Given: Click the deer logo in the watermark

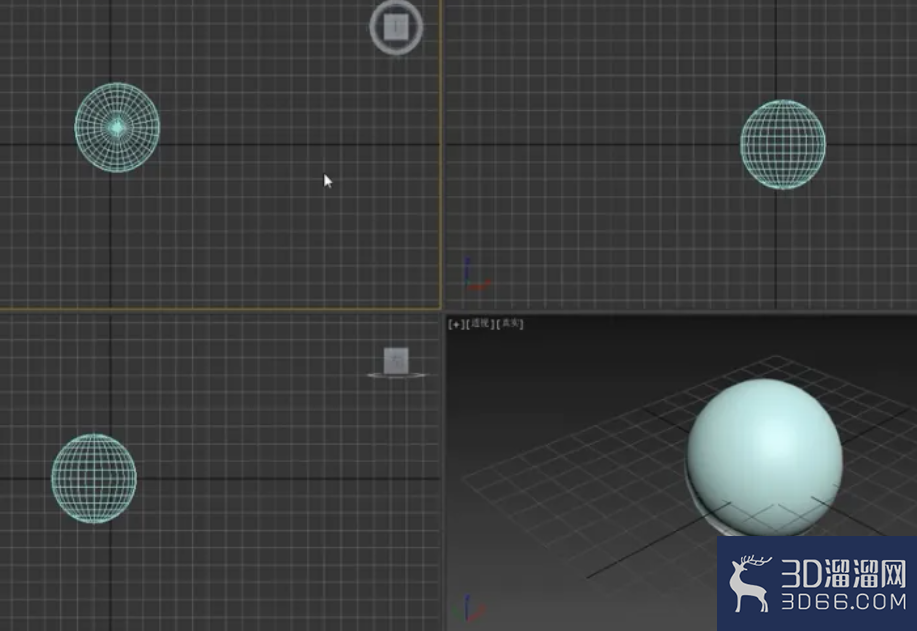Looking at the screenshot, I should (750, 584).
